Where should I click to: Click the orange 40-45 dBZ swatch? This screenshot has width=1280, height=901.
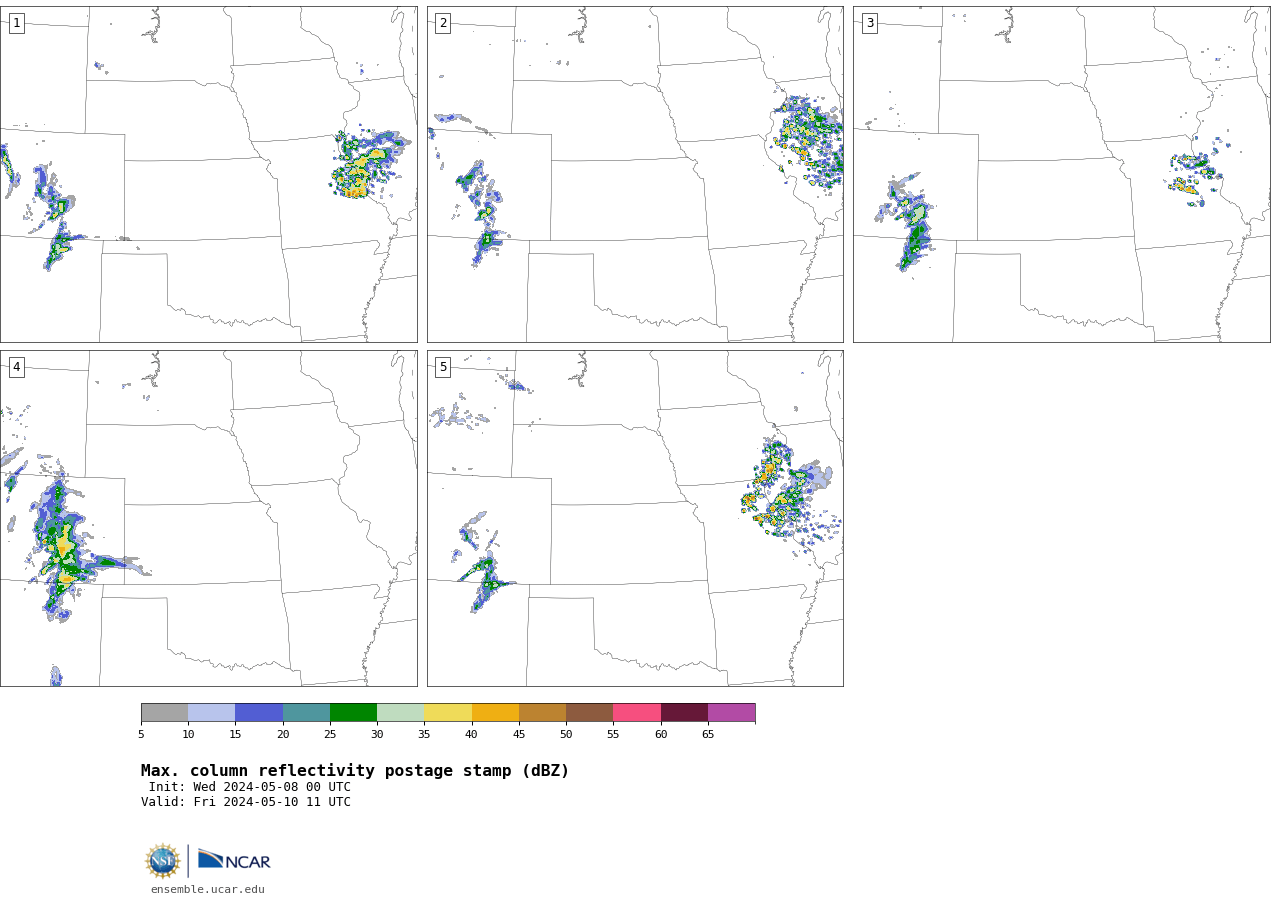click(495, 712)
